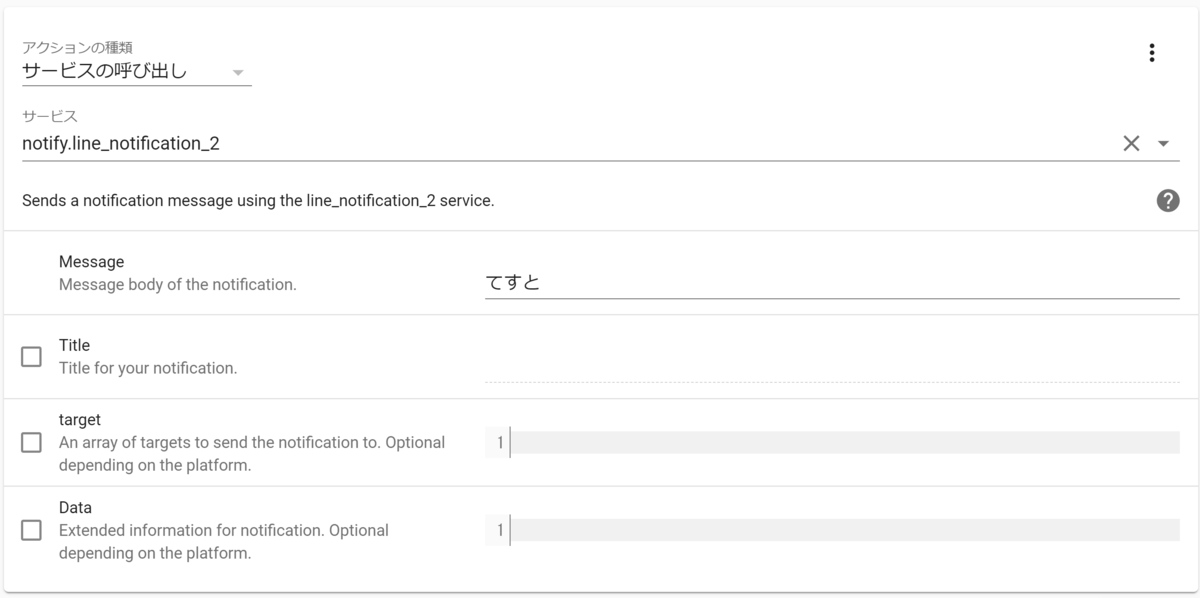Enable the Title checkbox
The width and height of the screenshot is (1200, 598).
31,357
